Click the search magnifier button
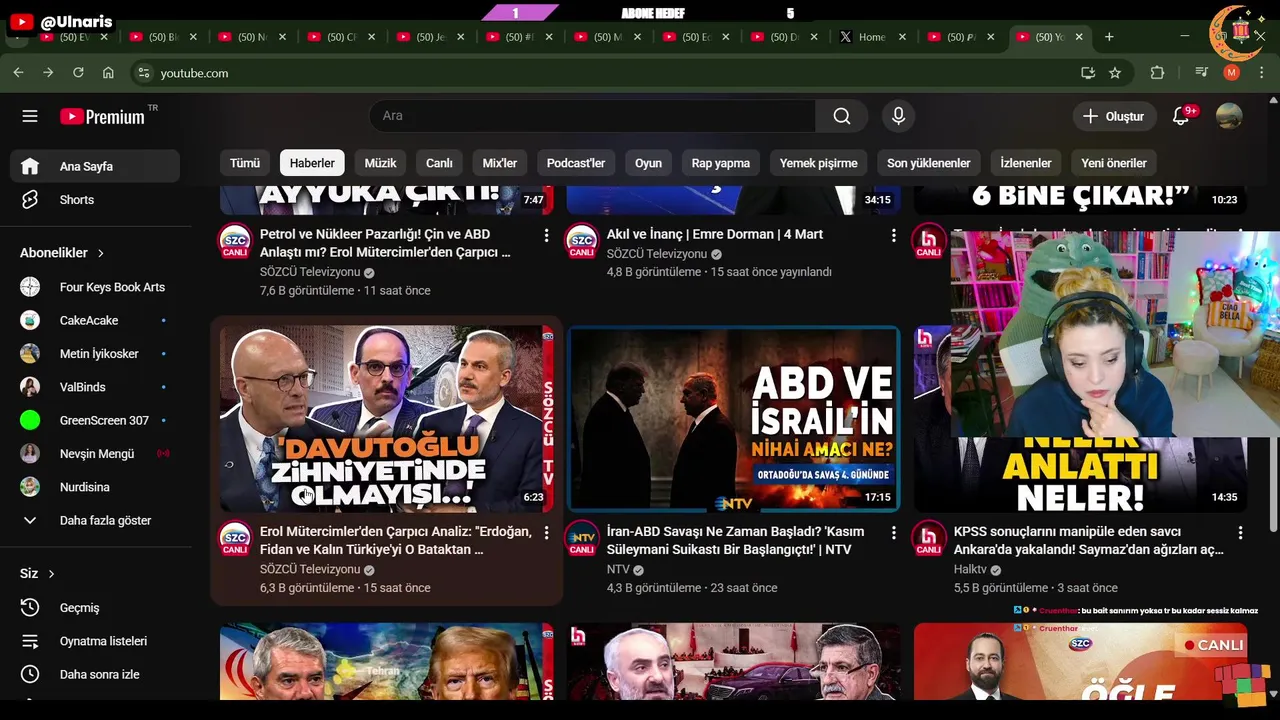The image size is (1280, 720). click(x=842, y=116)
